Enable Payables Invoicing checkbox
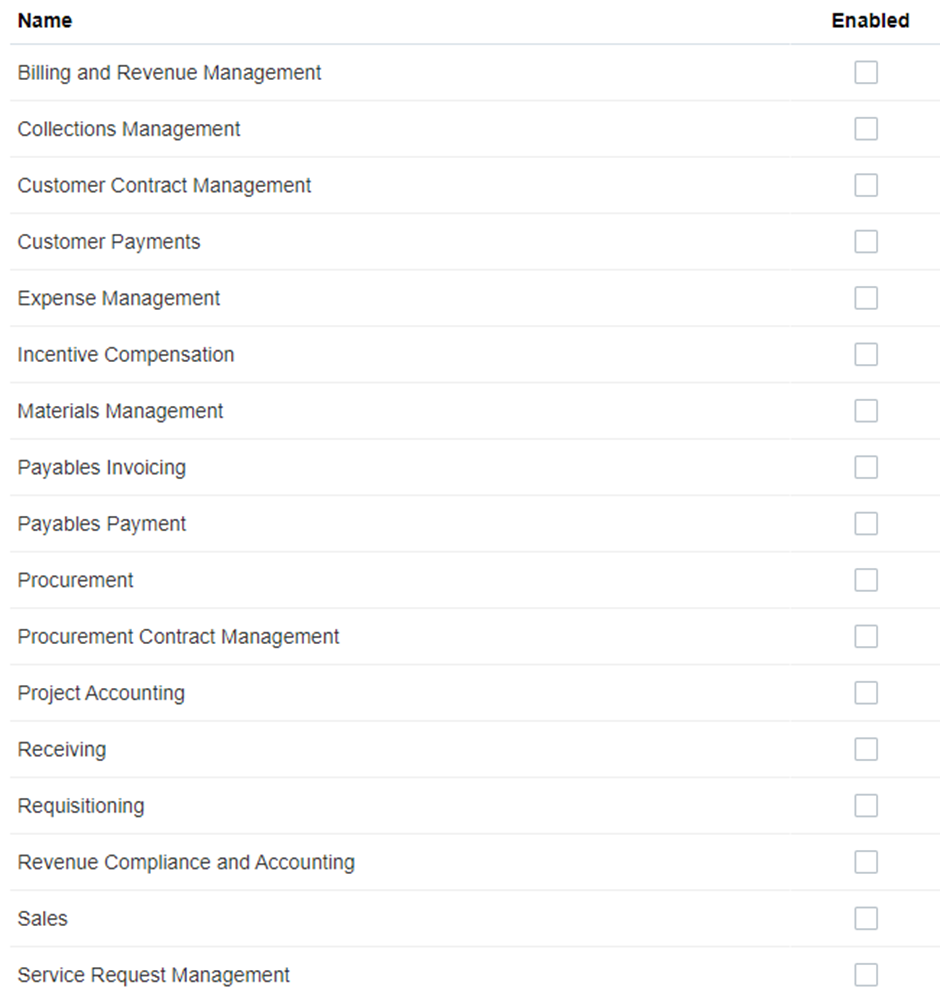 pos(866,468)
